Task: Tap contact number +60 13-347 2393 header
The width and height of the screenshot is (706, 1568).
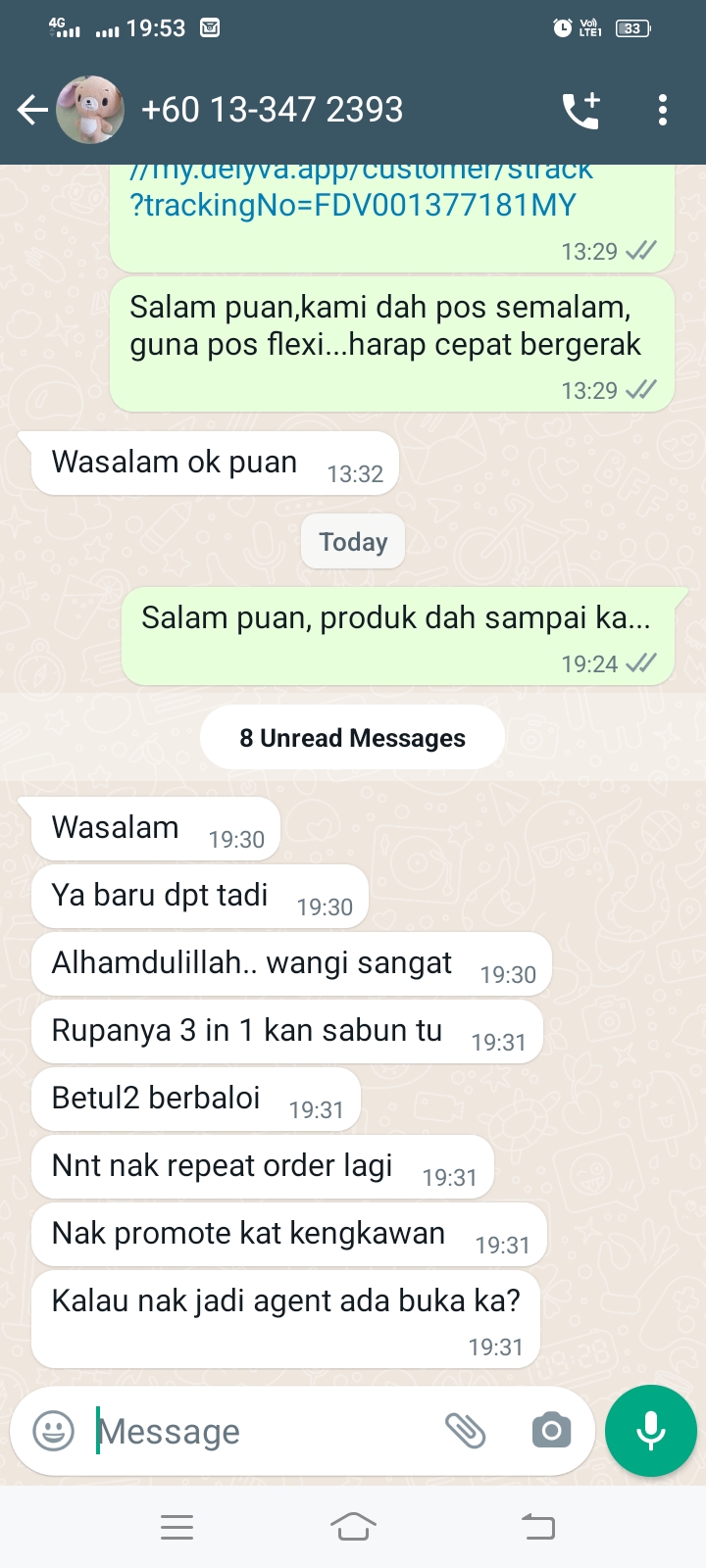Action: pos(273,110)
